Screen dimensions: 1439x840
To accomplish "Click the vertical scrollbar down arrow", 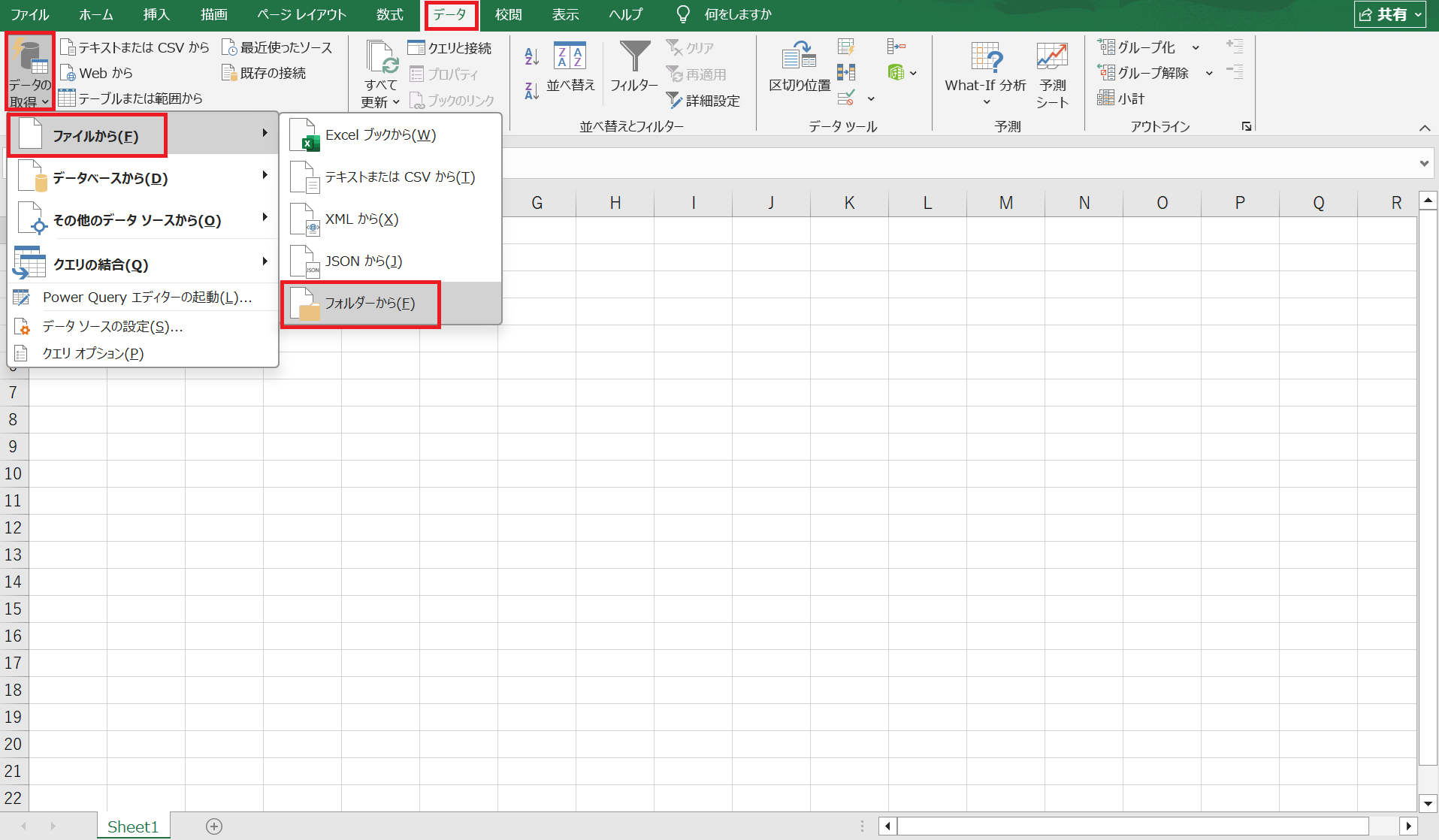I will click(1428, 802).
